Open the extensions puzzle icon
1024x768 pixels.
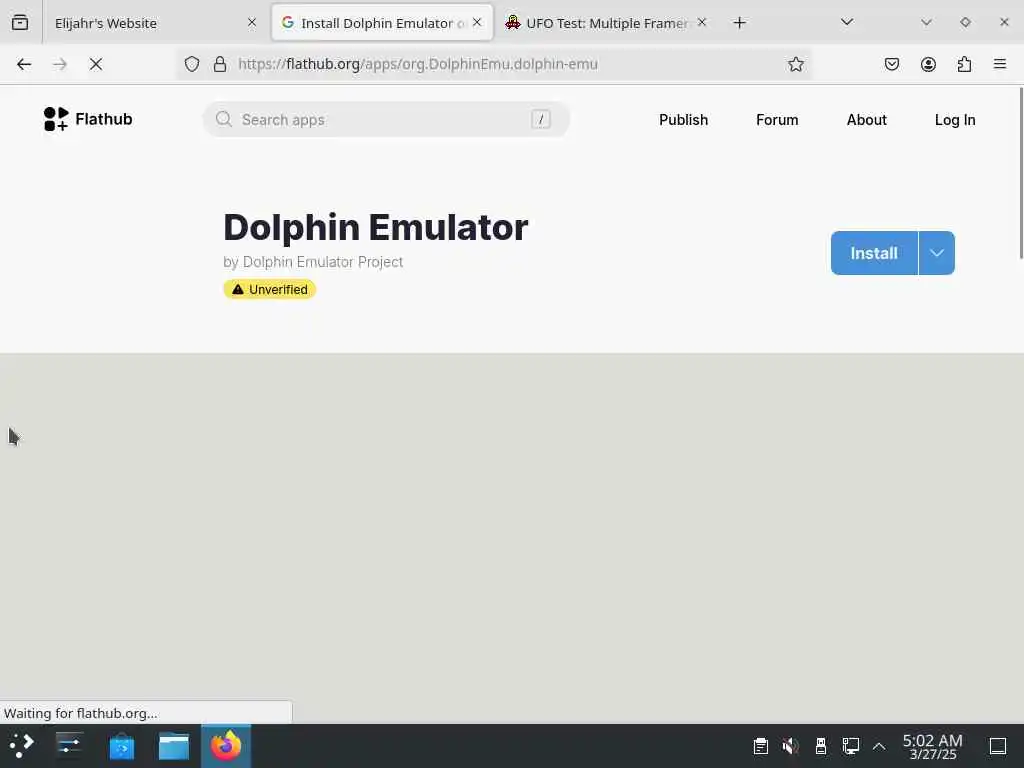964,64
